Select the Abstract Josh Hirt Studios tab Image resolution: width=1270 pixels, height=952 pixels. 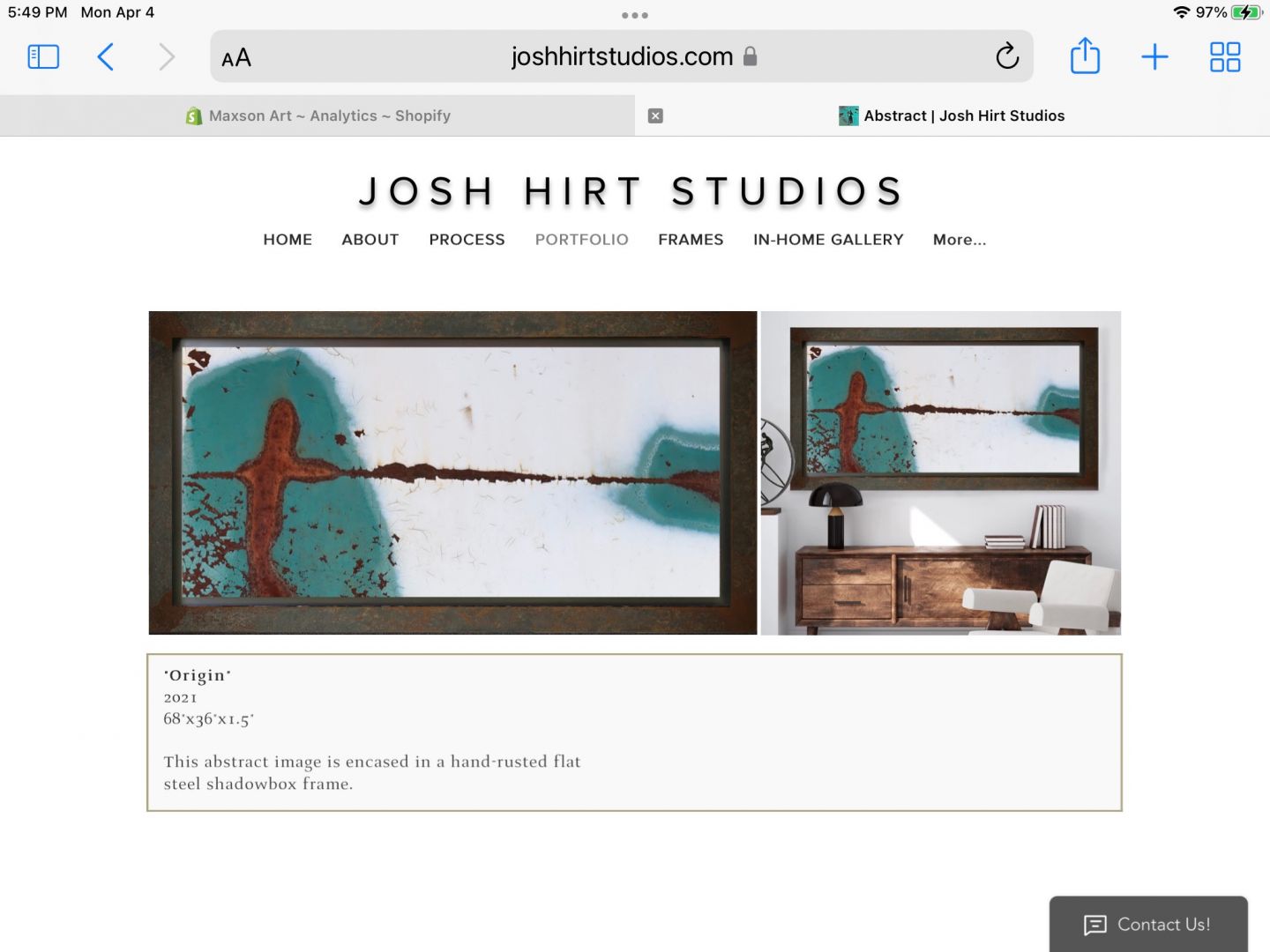click(952, 115)
